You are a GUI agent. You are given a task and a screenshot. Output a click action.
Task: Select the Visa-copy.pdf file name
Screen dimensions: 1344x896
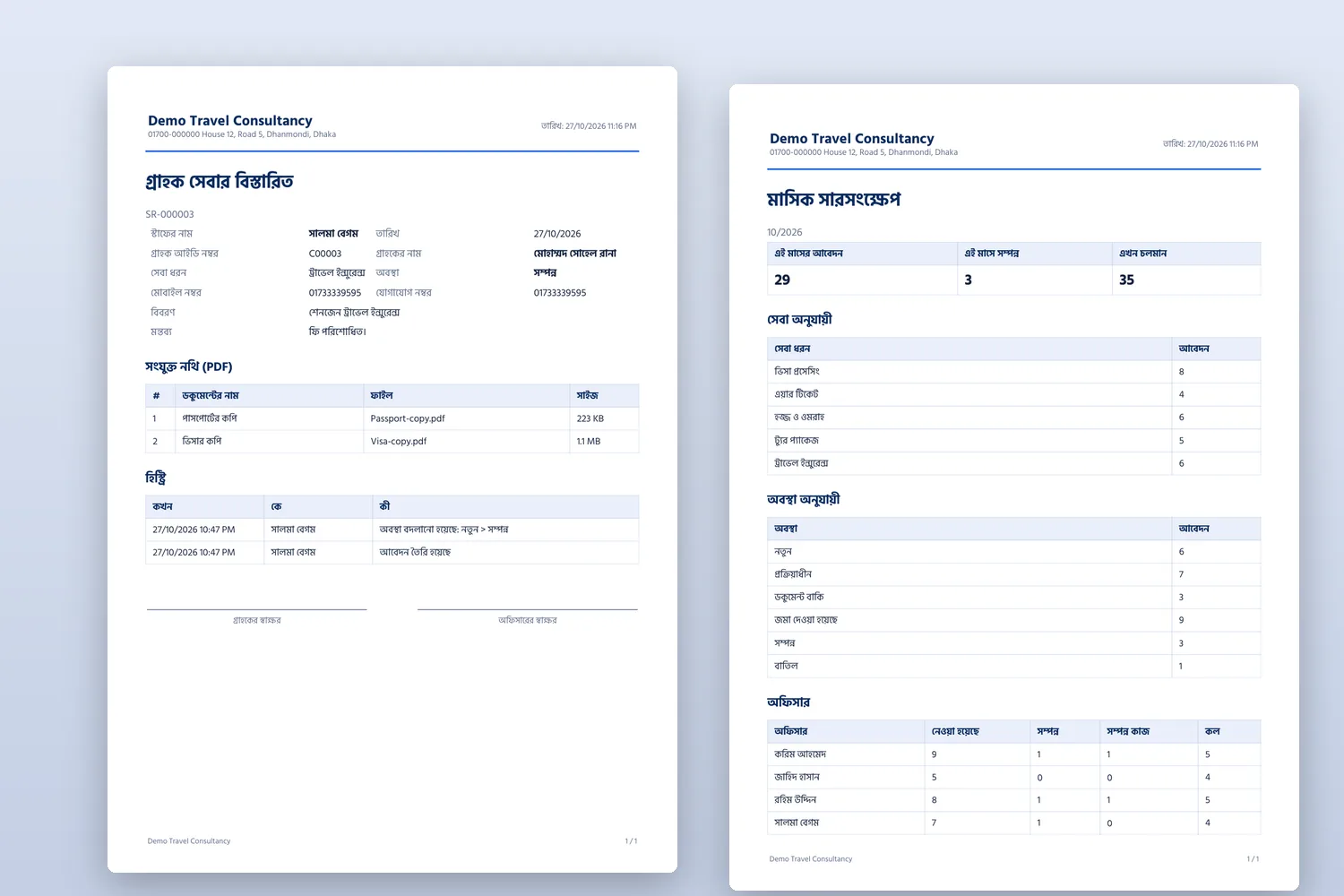(x=399, y=442)
